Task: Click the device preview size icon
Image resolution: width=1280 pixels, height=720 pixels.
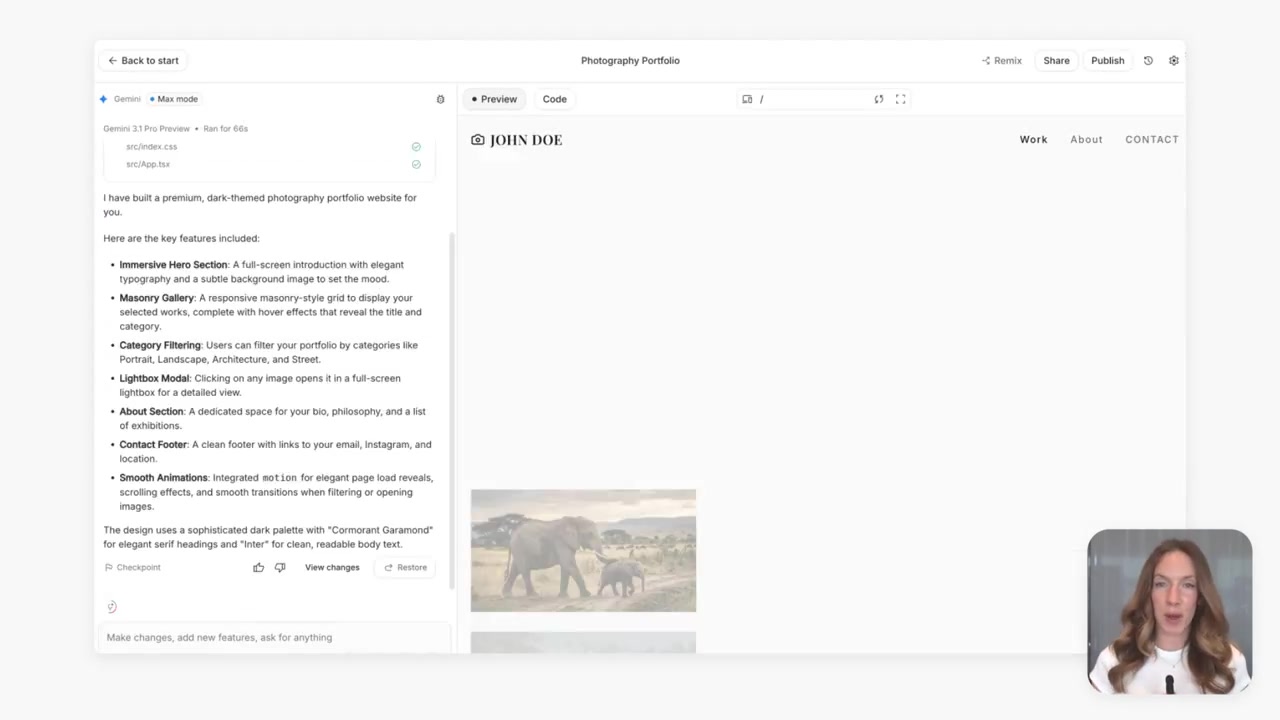Action: [747, 99]
